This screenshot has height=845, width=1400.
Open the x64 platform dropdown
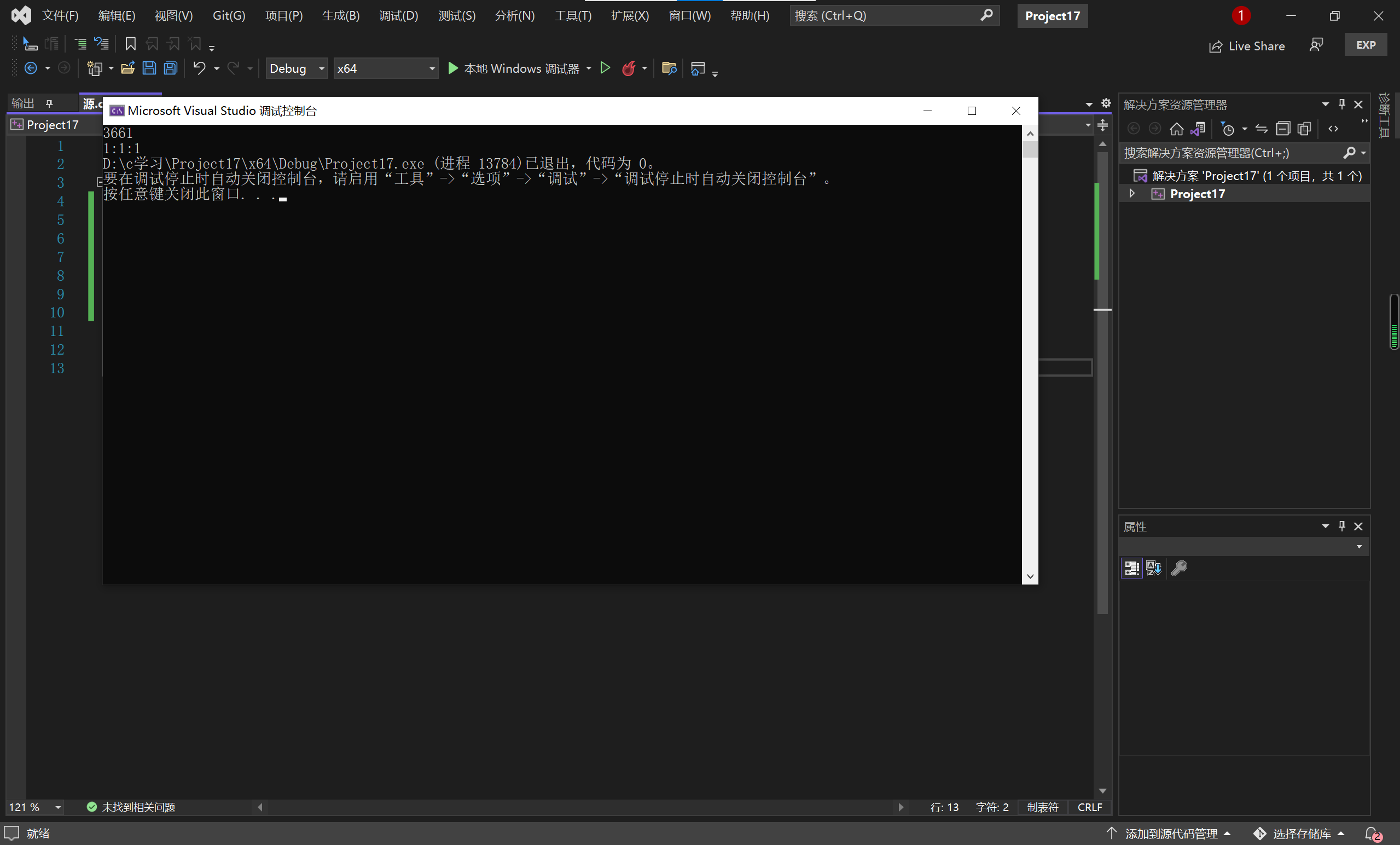[386, 68]
